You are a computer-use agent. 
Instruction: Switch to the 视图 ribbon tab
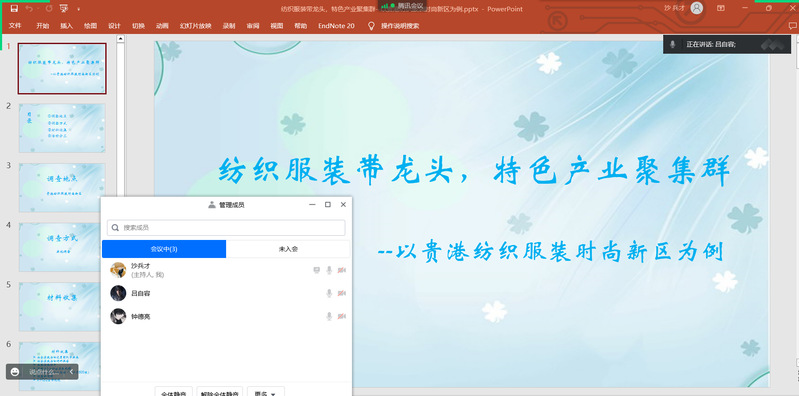(277, 25)
